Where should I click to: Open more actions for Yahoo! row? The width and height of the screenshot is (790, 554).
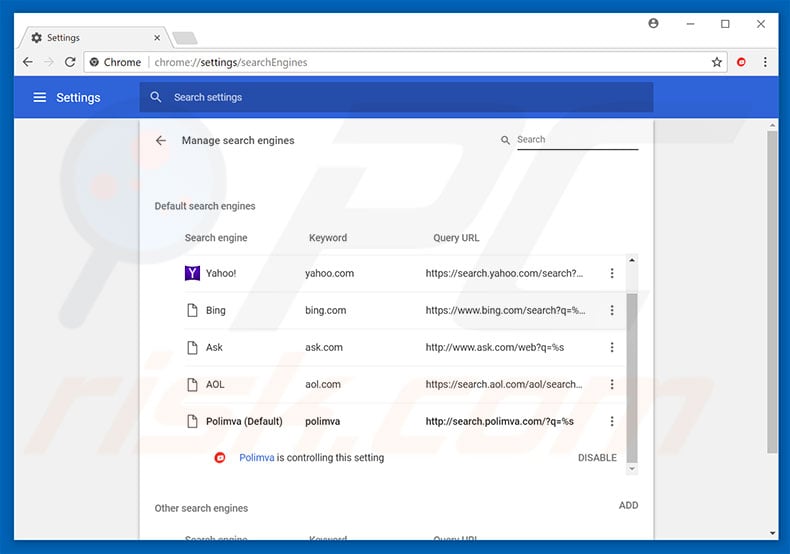612,273
